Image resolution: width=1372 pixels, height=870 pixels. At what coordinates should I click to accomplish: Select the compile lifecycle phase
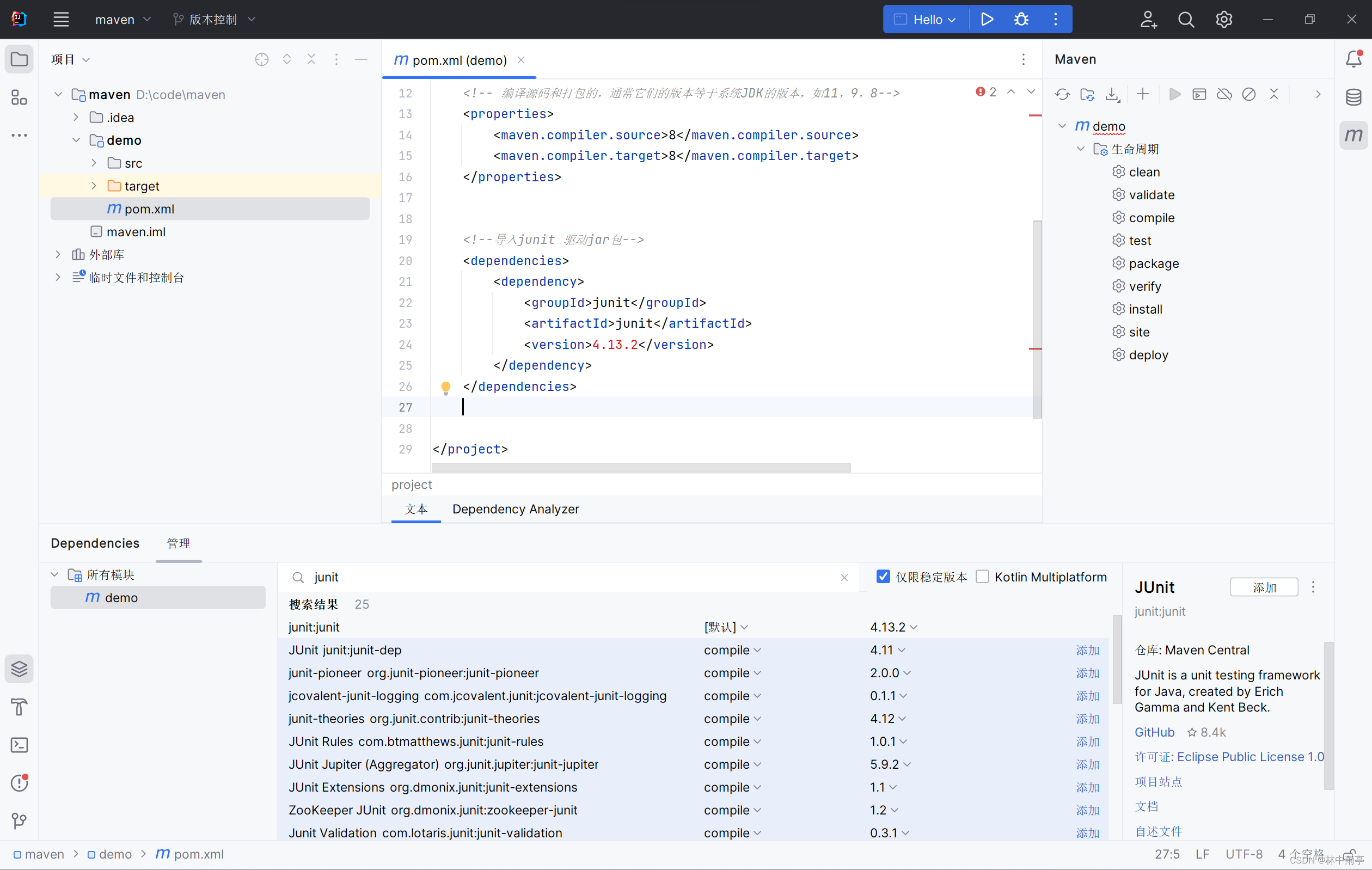[x=1151, y=218]
